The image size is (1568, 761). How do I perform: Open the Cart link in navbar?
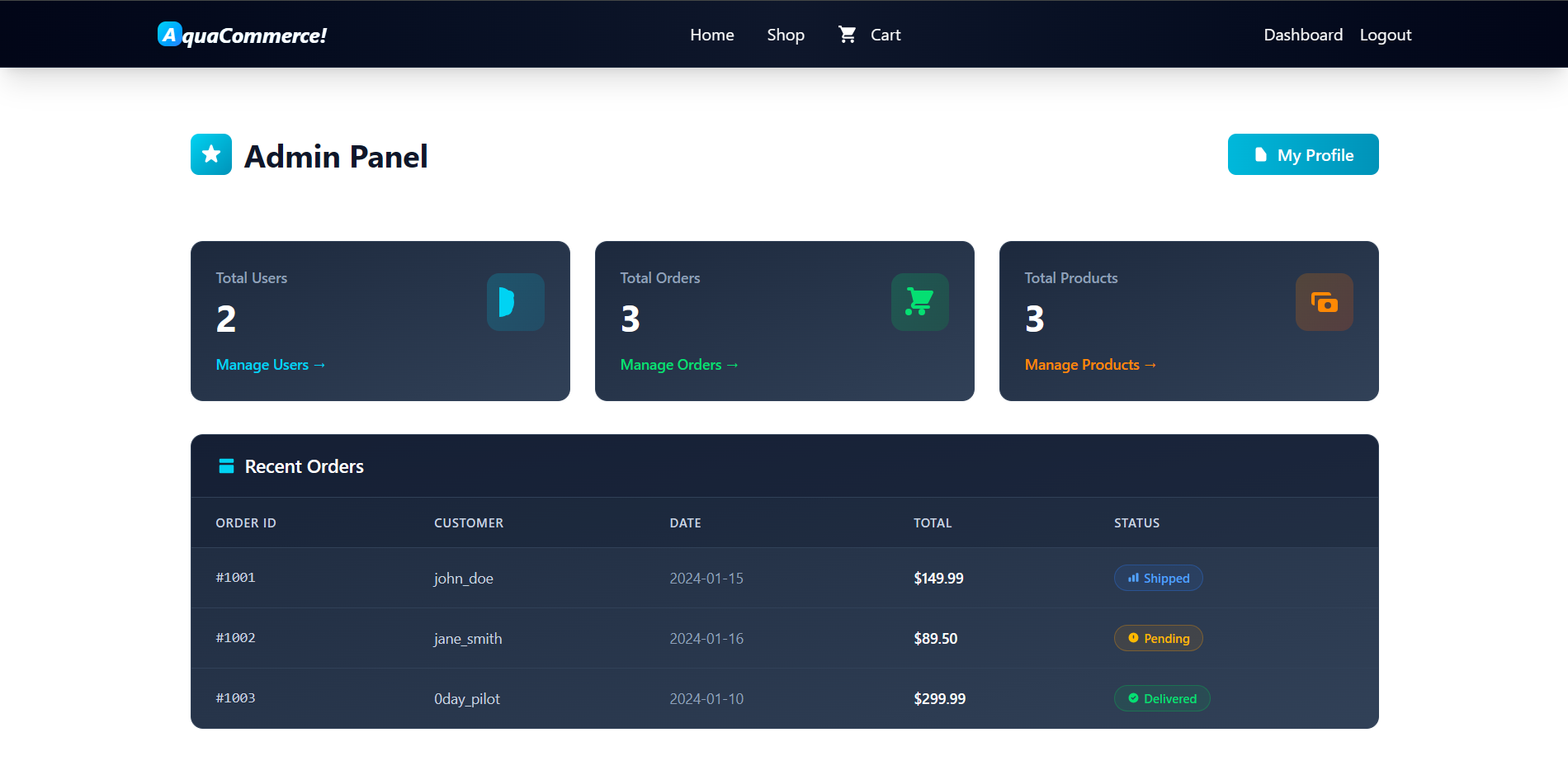tap(886, 35)
